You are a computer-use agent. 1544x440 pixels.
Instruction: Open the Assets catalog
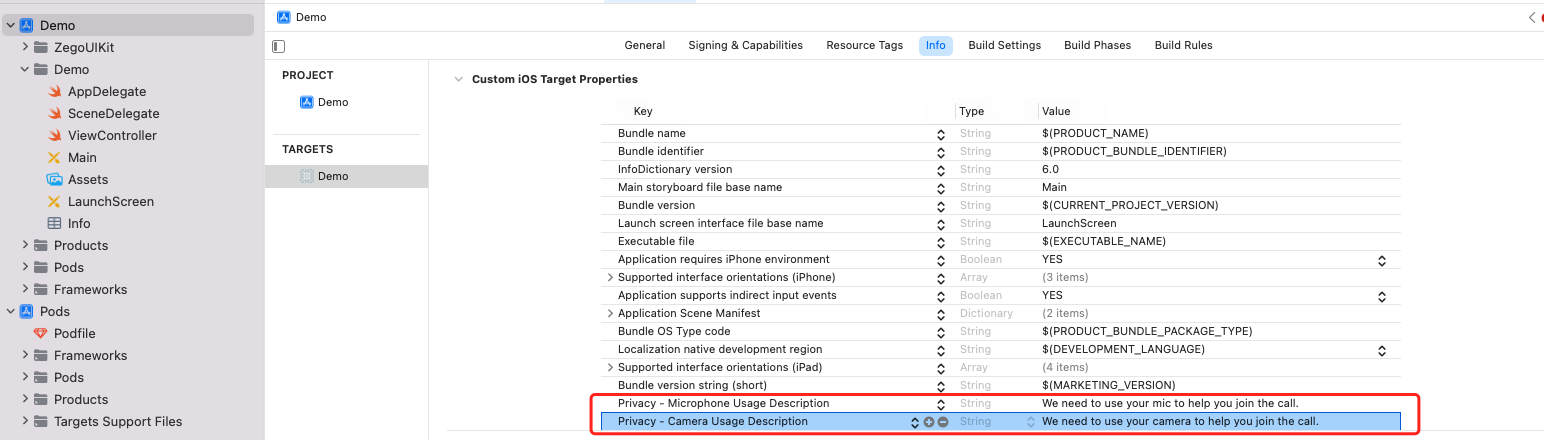tap(87, 179)
